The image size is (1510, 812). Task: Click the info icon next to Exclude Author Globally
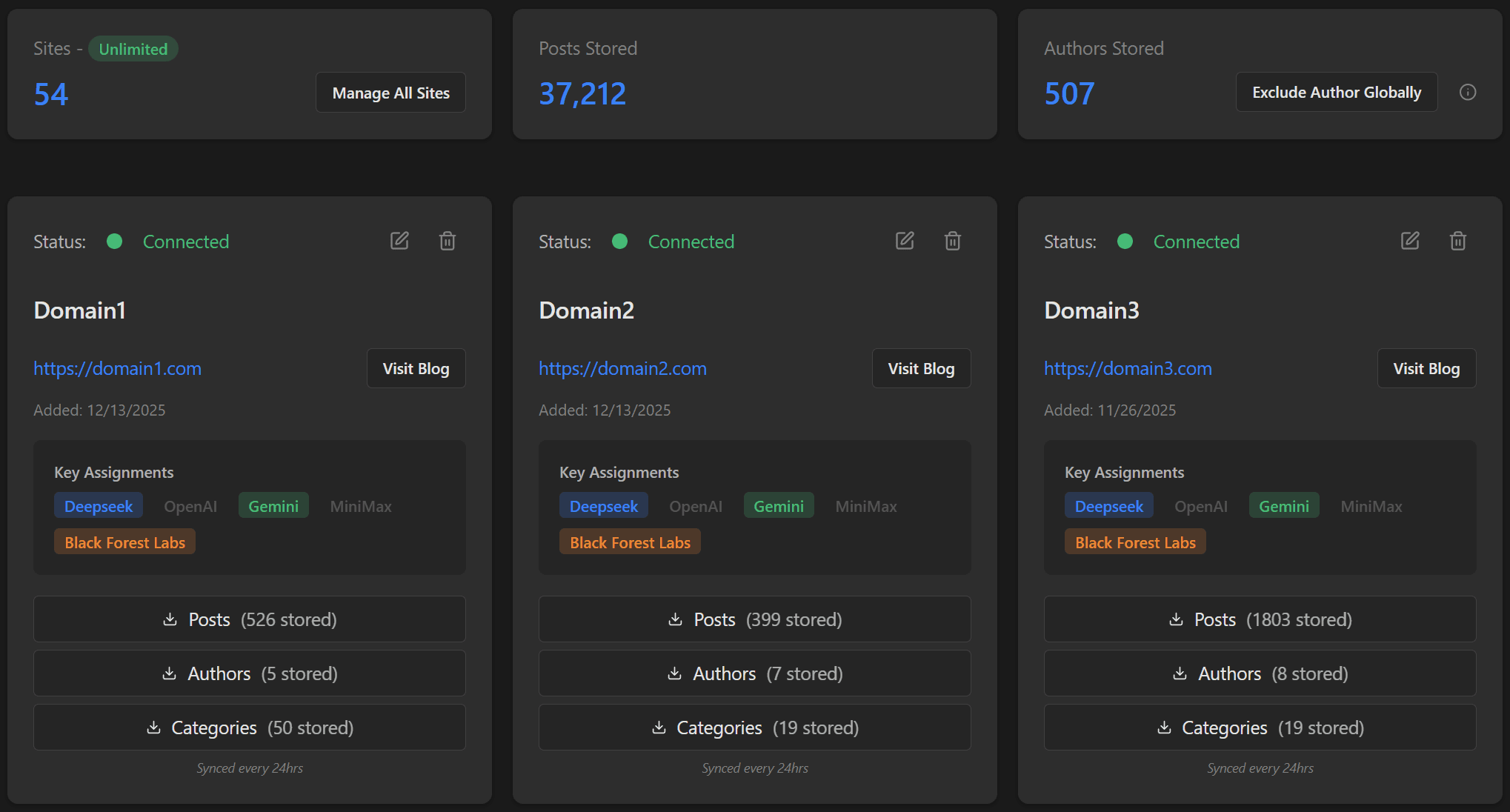tap(1468, 92)
